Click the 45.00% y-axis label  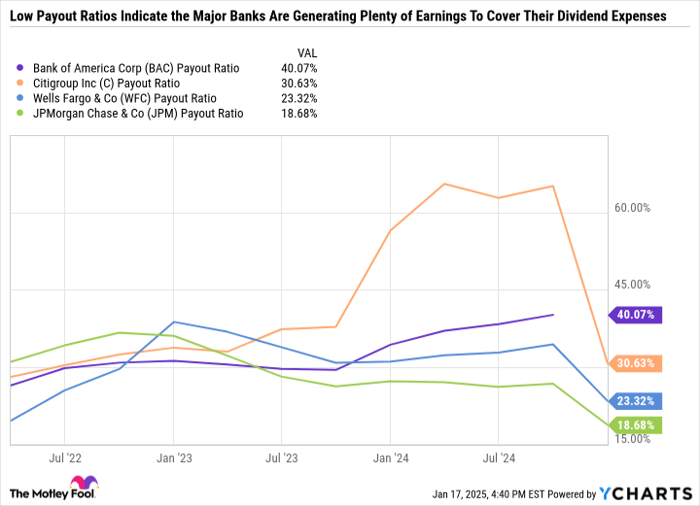[632, 285]
